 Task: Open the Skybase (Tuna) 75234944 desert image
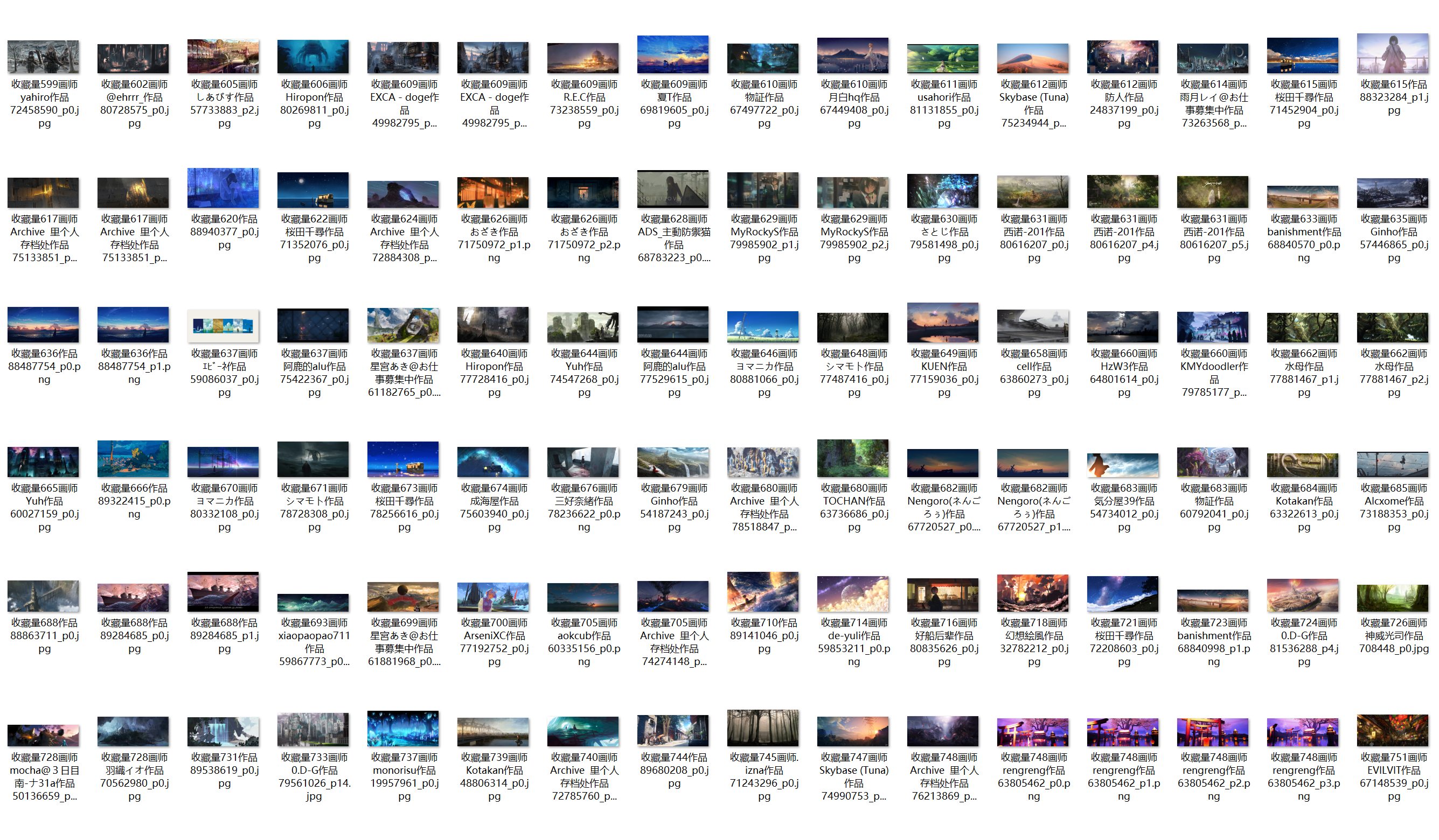1032,58
